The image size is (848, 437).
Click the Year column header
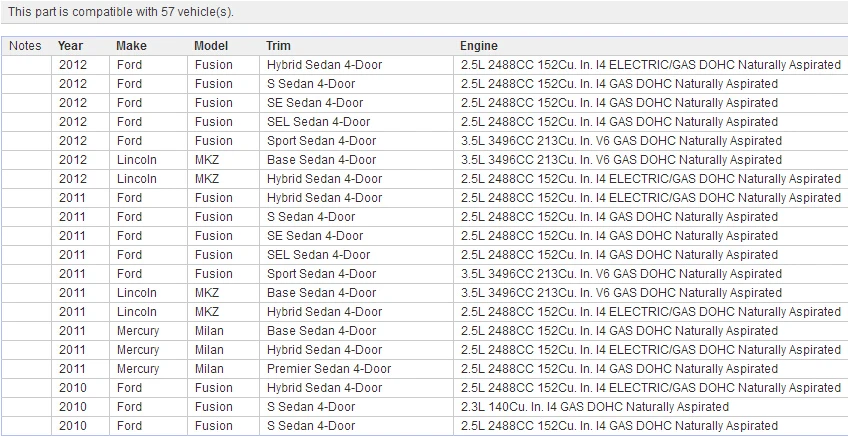70,46
